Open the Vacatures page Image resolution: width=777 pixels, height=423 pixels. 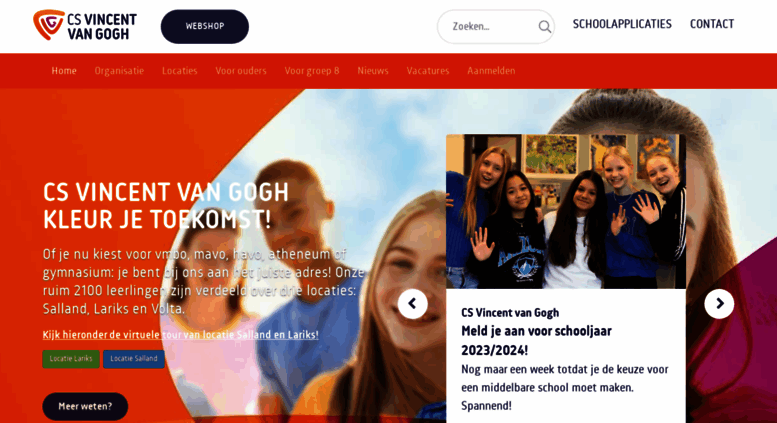tap(428, 71)
